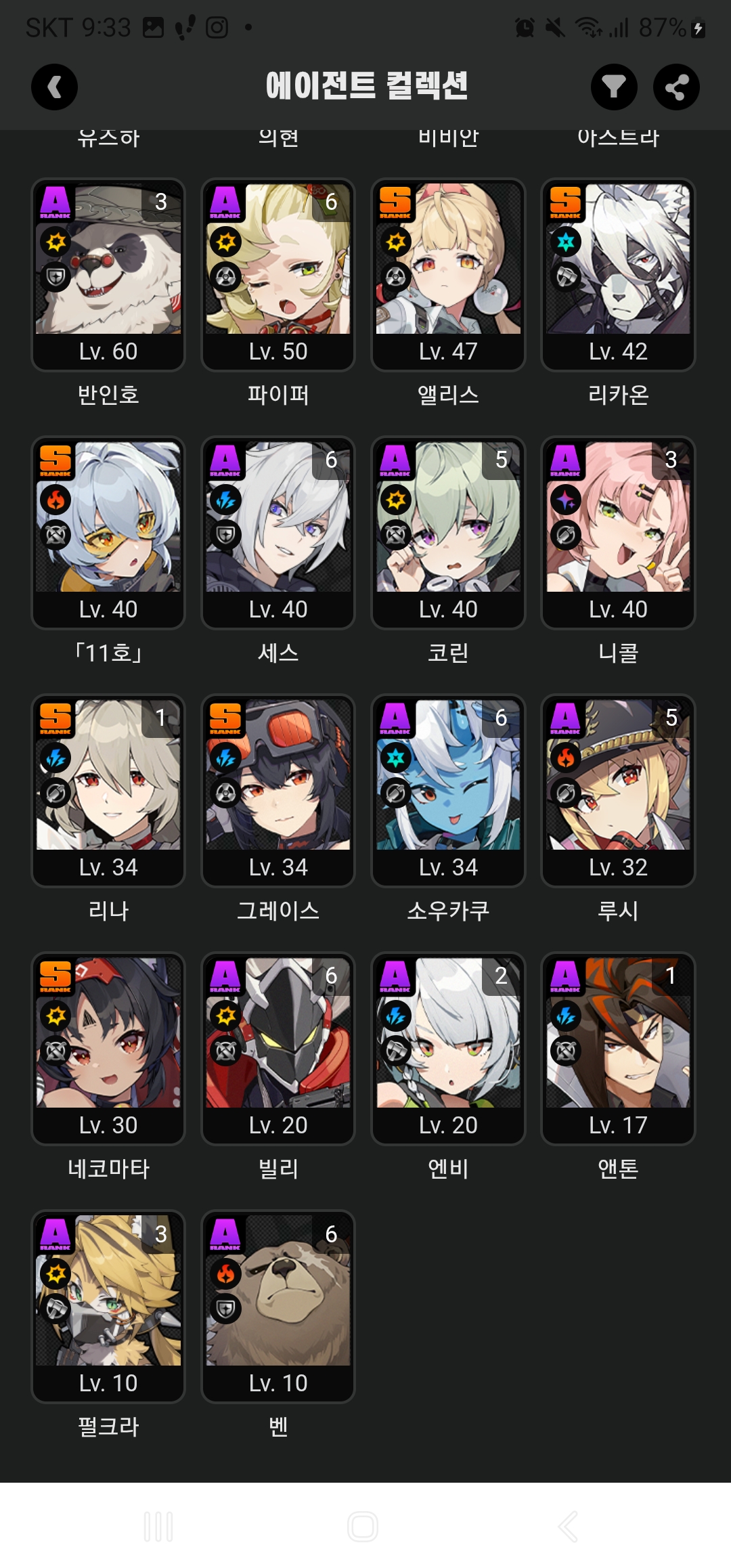Open the filter funnel icon
Screen dimensions: 731x1568
point(614,87)
